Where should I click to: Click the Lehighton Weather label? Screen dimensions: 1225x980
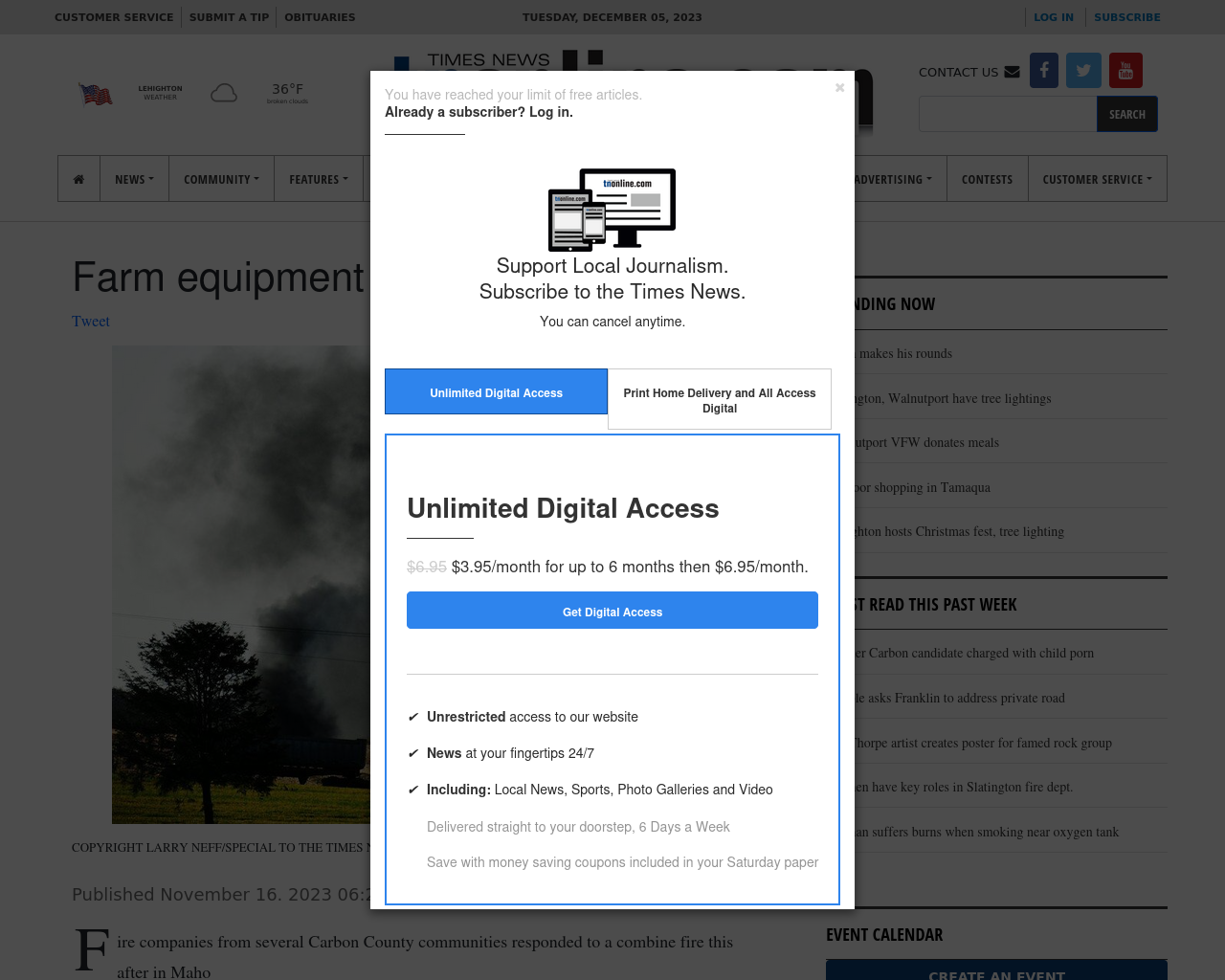pos(160,92)
